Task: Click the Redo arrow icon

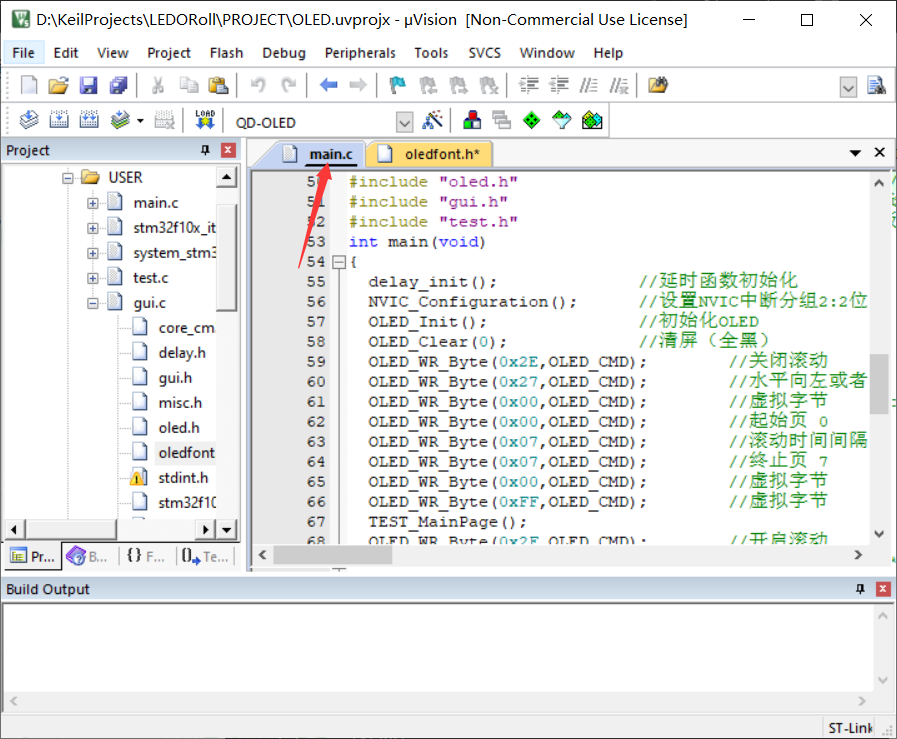Action: point(289,85)
